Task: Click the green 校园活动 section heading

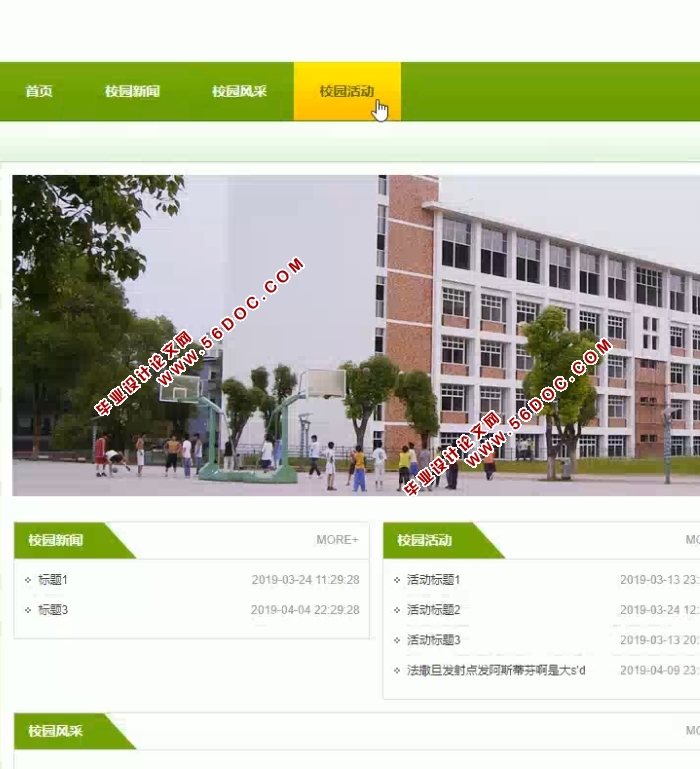Action: tap(425, 540)
